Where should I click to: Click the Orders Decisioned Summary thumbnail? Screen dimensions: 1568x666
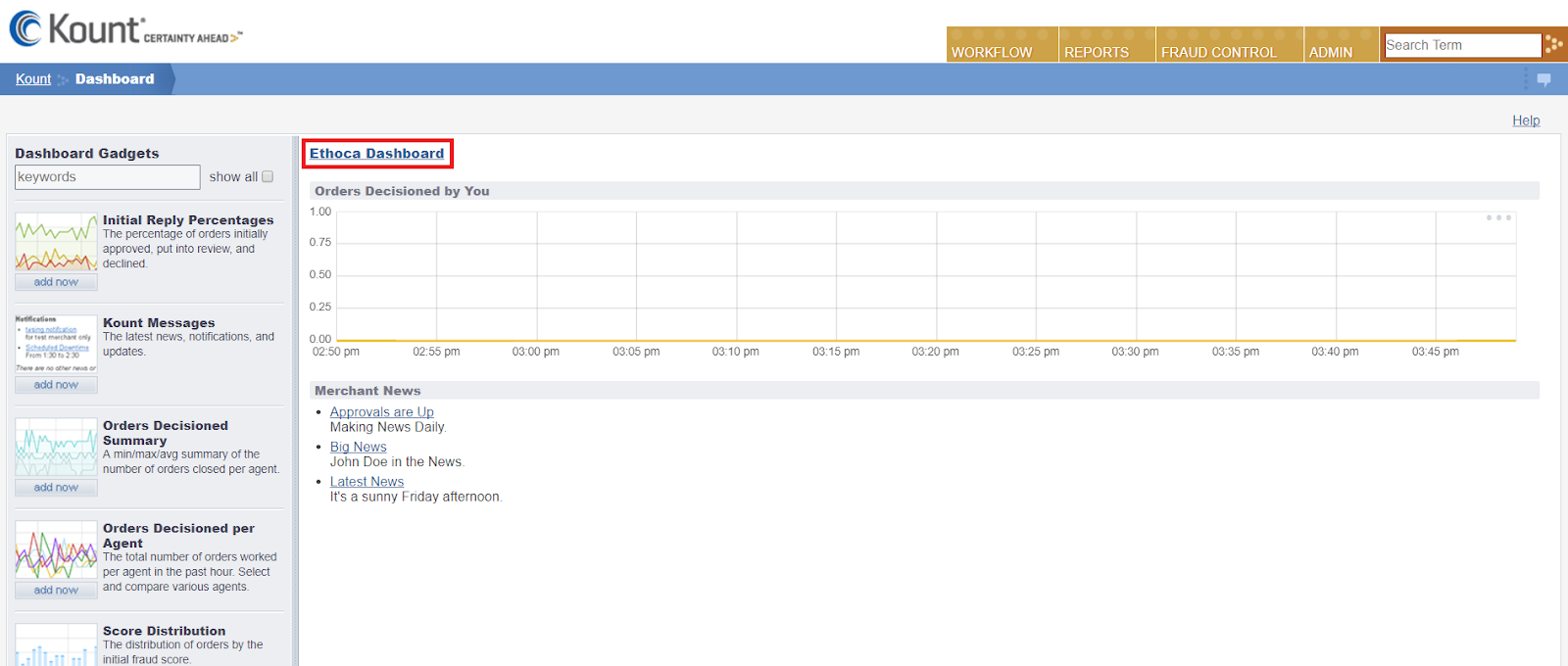pos(56,448)
